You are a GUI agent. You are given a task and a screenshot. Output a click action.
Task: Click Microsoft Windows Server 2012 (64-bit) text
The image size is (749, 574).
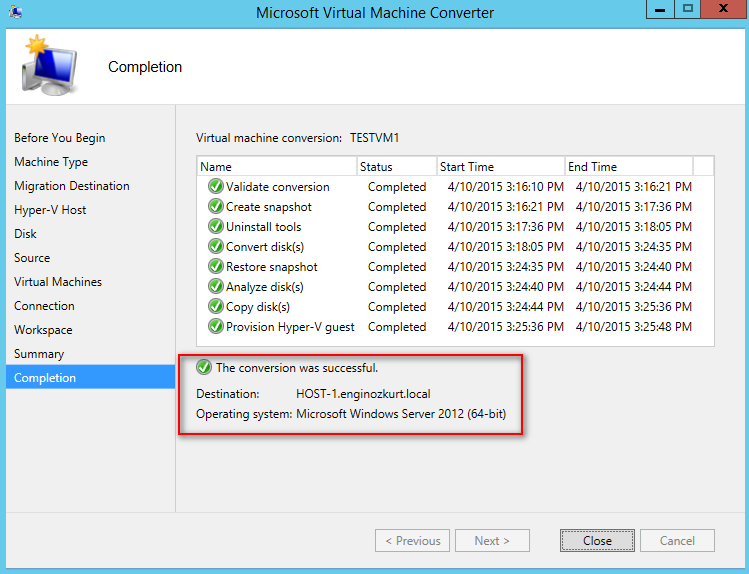[x=401, y=414]
